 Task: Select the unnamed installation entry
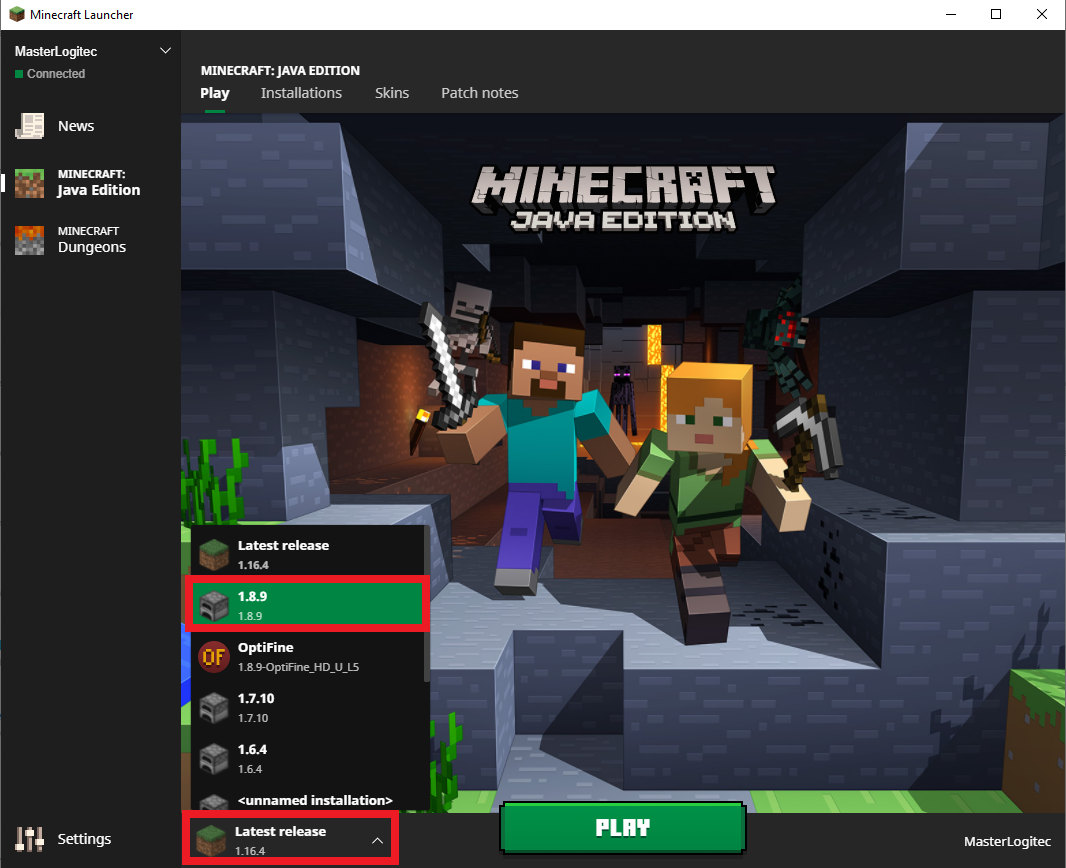[x=309, y=798]
